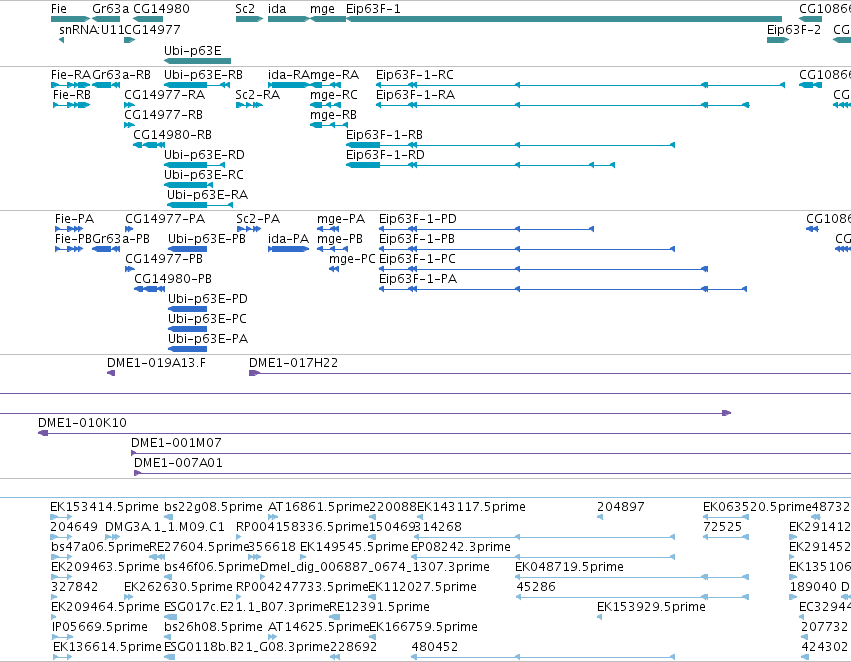Select the DME1-019A13.F clone arrow
Image resolution: width=851 pixels, height=662 pixels.
click(111, 373)
